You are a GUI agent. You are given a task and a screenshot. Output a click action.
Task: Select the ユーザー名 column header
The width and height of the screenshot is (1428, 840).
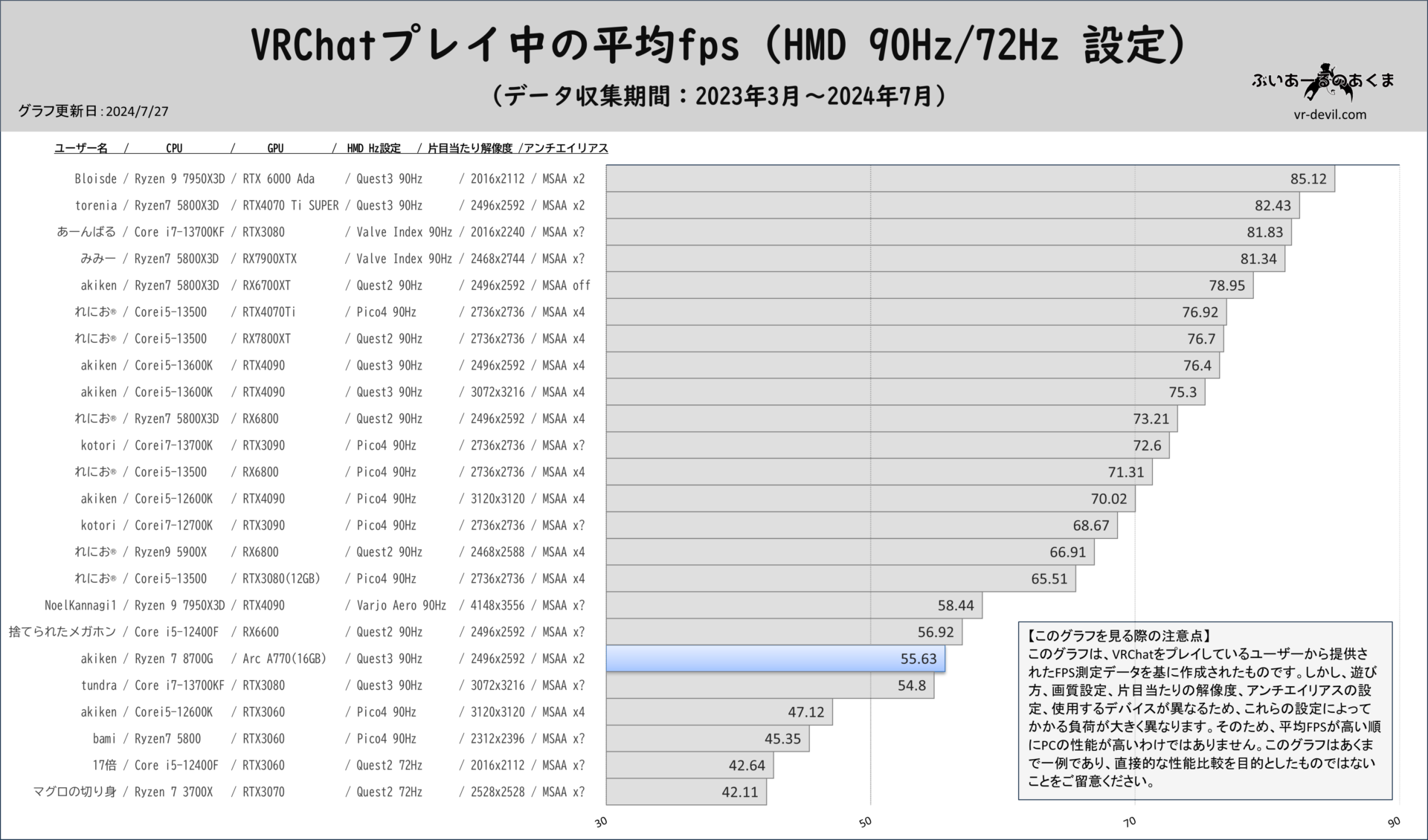pyautogui.click(x=81, y=147)
